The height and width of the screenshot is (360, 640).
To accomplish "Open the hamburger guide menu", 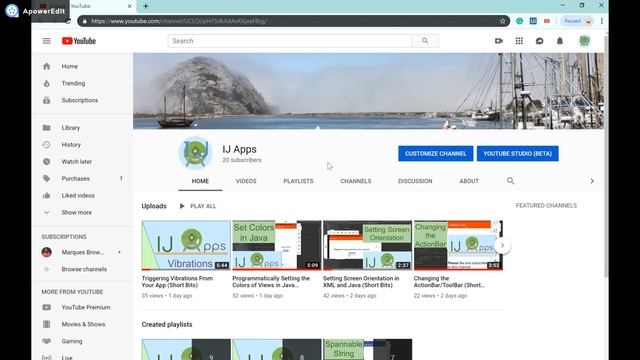I will tap(47, 41).
